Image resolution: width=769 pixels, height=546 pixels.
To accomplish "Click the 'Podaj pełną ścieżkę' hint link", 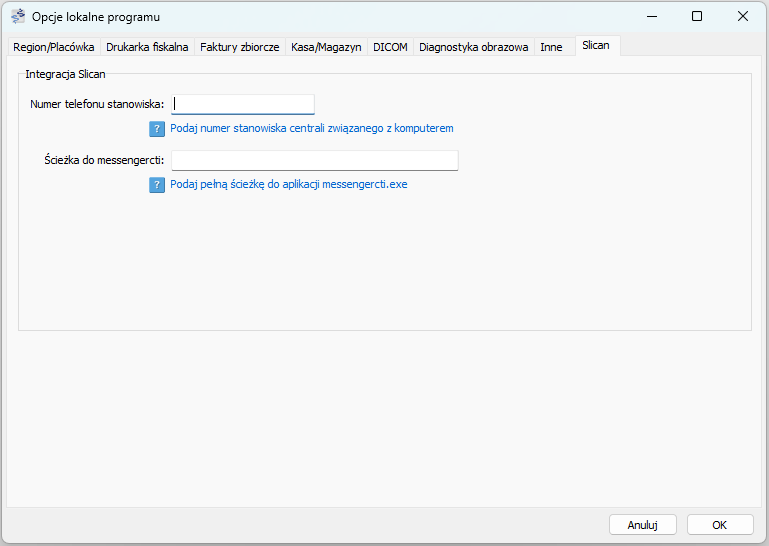I will (x=289, y=185).
